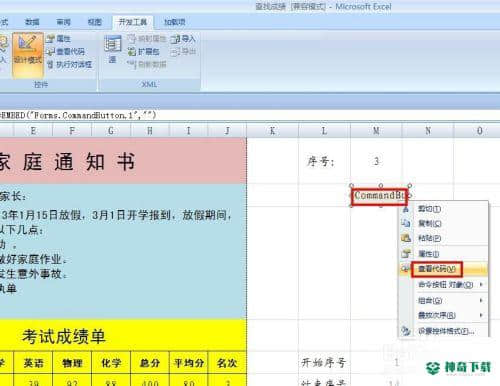The image size is (500, 386).
Task: Click 查看代码(V) in context menu
Action: click(x=437, y=269)
